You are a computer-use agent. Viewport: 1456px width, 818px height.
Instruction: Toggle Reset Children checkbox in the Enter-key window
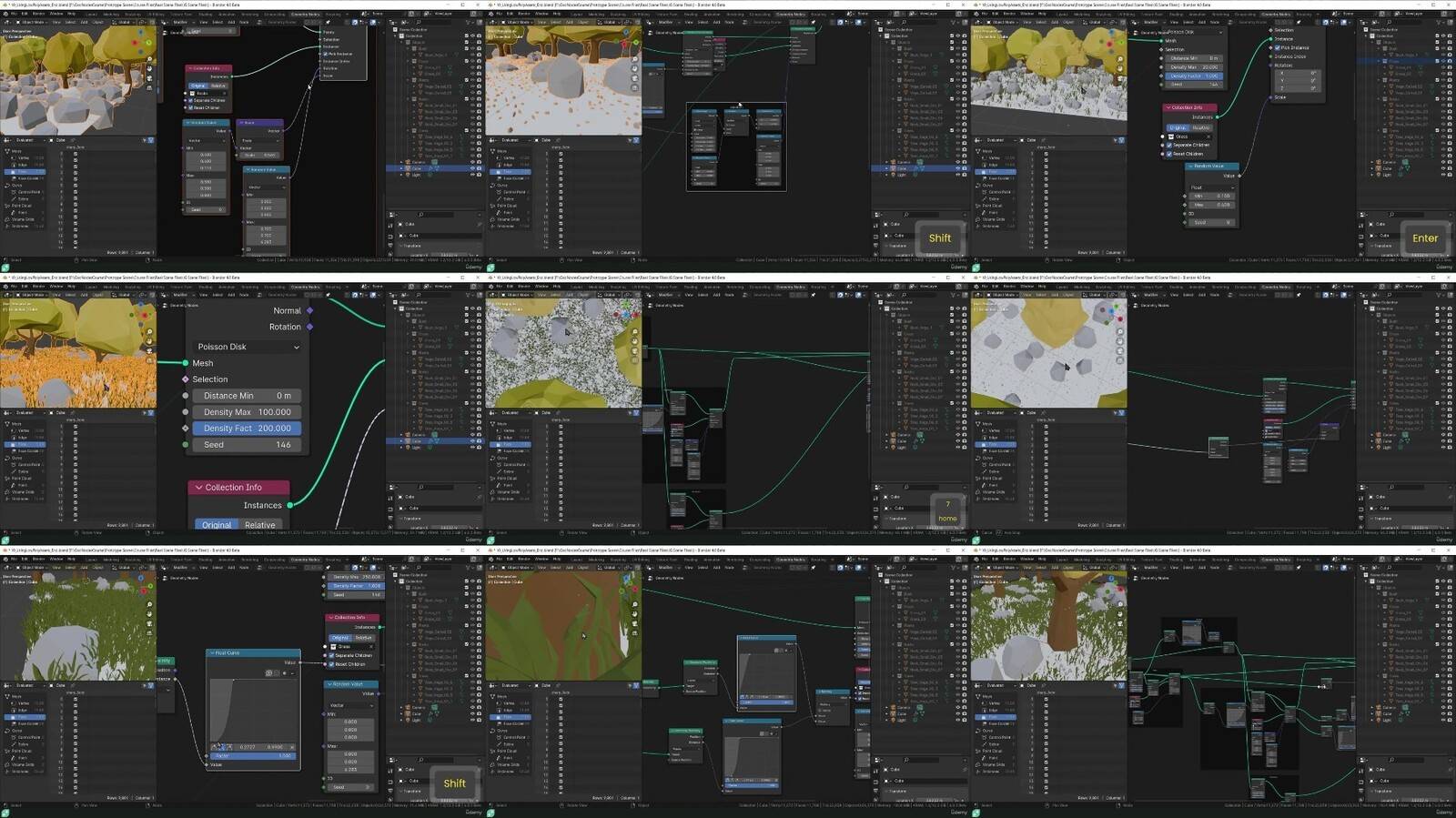point(1169,154)
